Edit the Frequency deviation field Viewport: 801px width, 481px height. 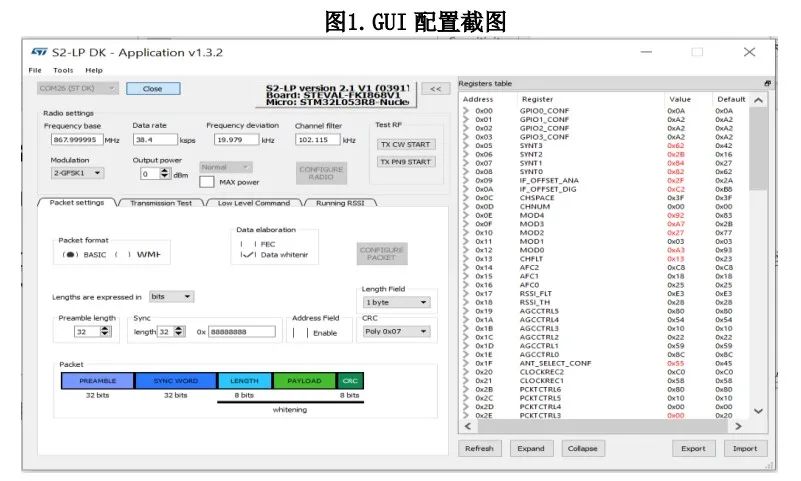click(x=236, y=139)
